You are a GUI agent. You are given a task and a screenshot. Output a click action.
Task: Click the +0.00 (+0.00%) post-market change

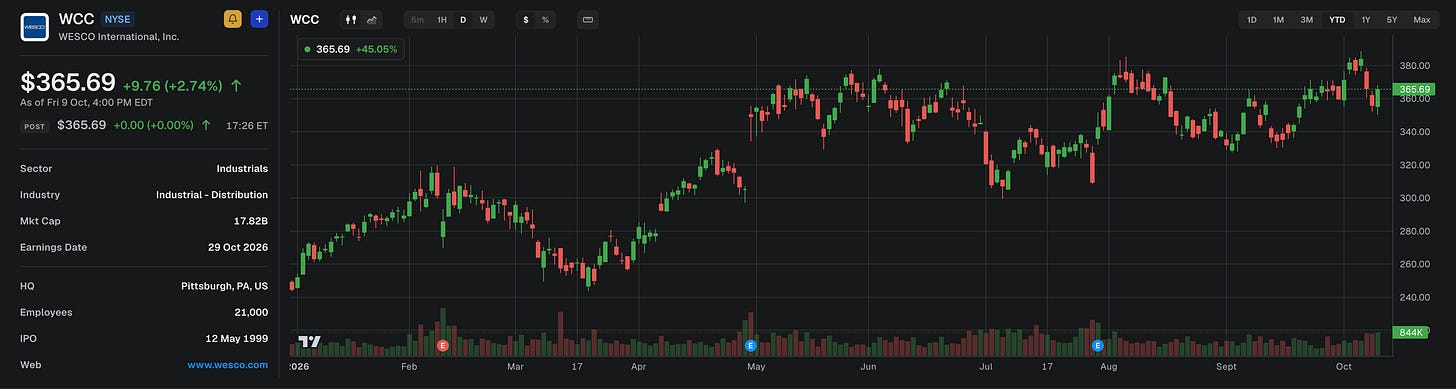pyautogui.click(x=154, y=125)
